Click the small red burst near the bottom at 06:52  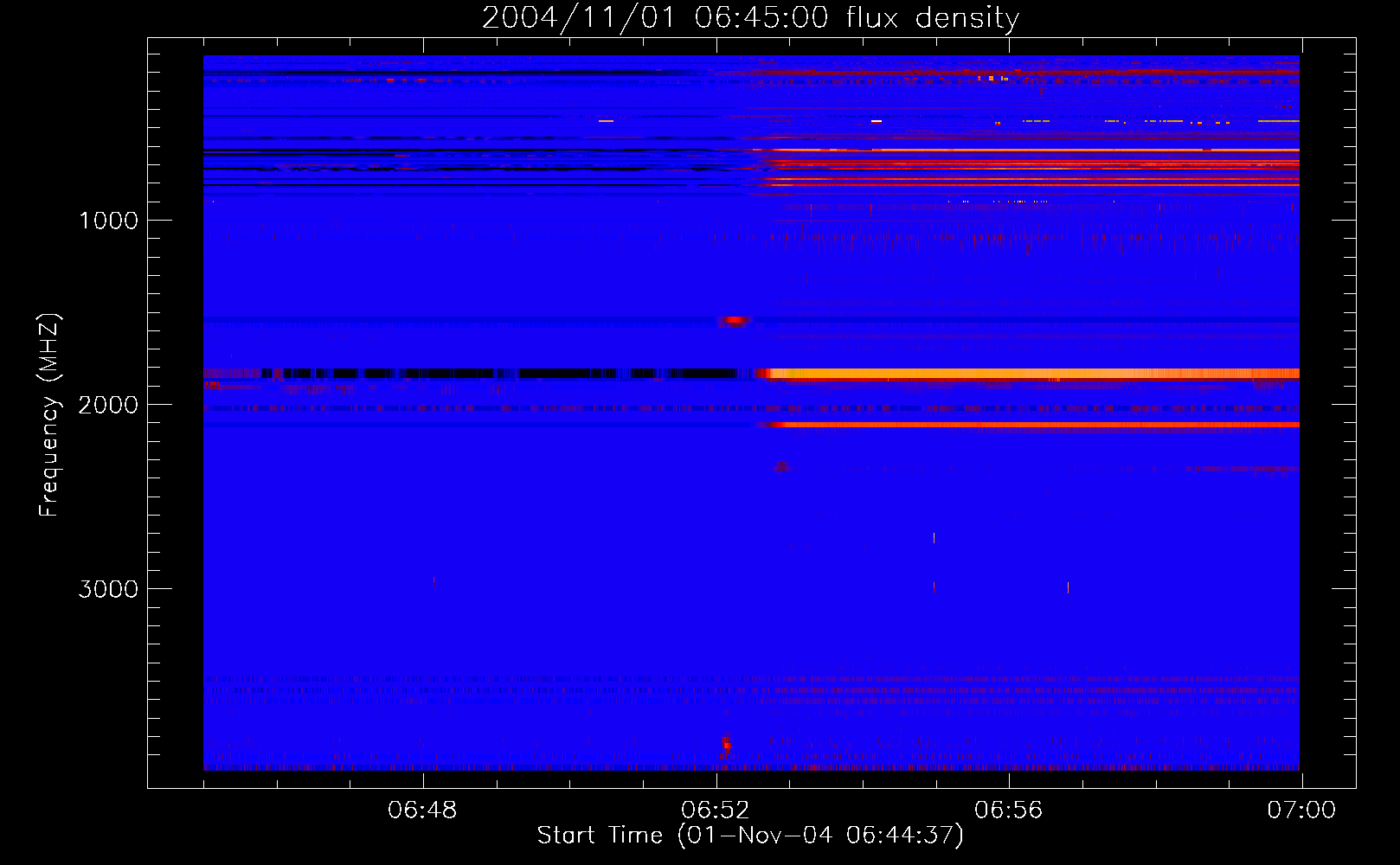pyautogui.click(x=726, y=745)
